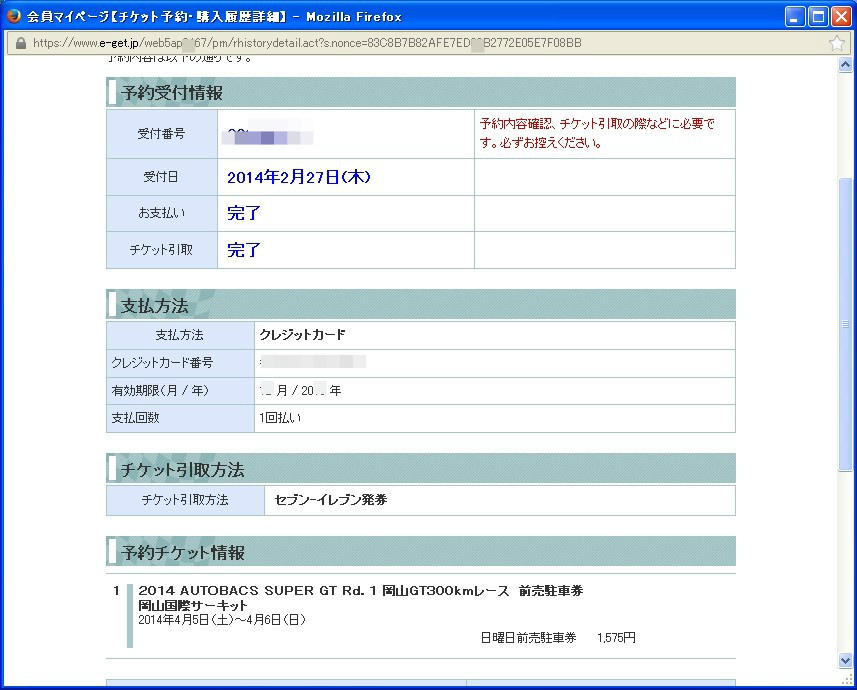857x690 pixels.
Task: Click the 支払方法 label cell in table
Action: 180,335
